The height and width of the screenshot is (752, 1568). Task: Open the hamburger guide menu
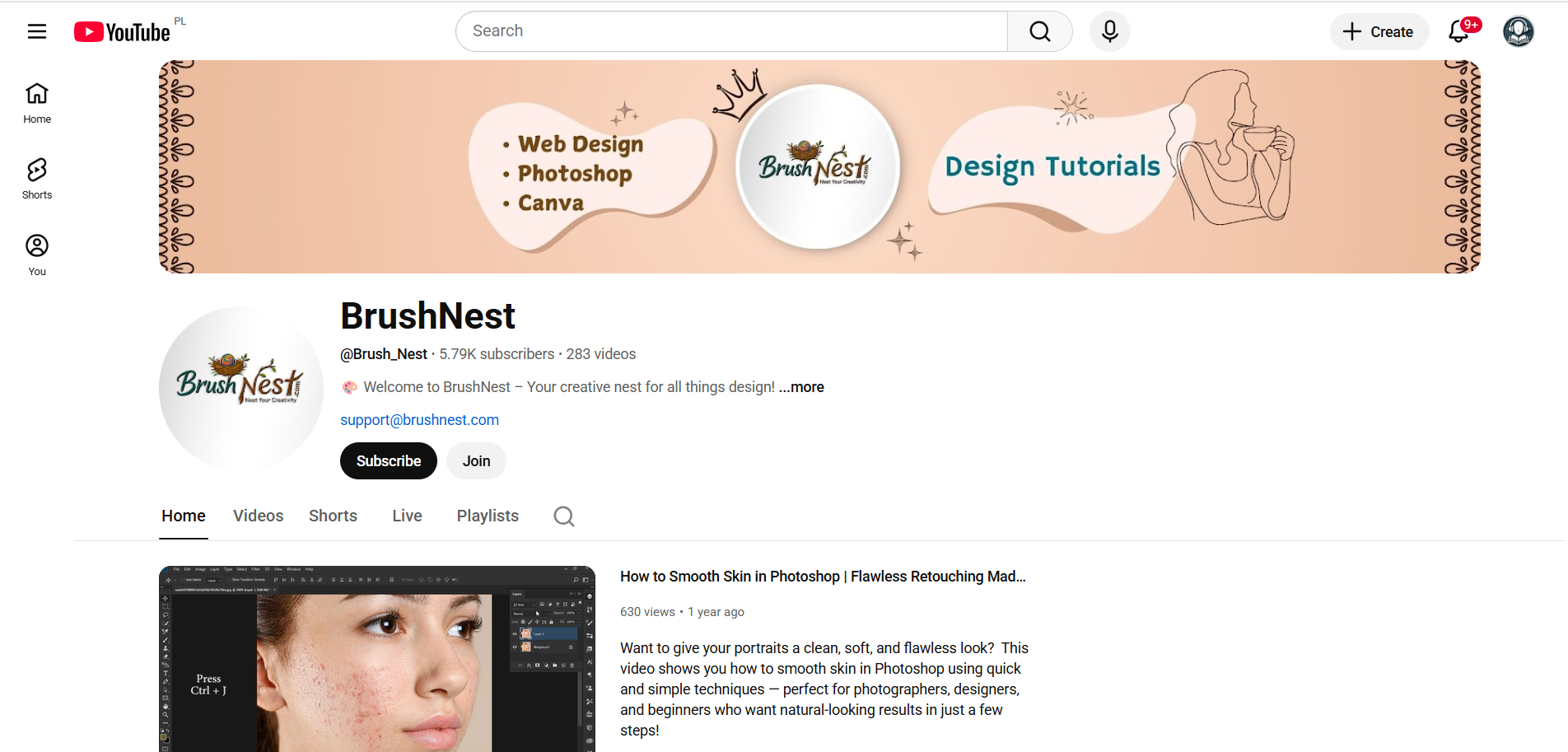37,31
